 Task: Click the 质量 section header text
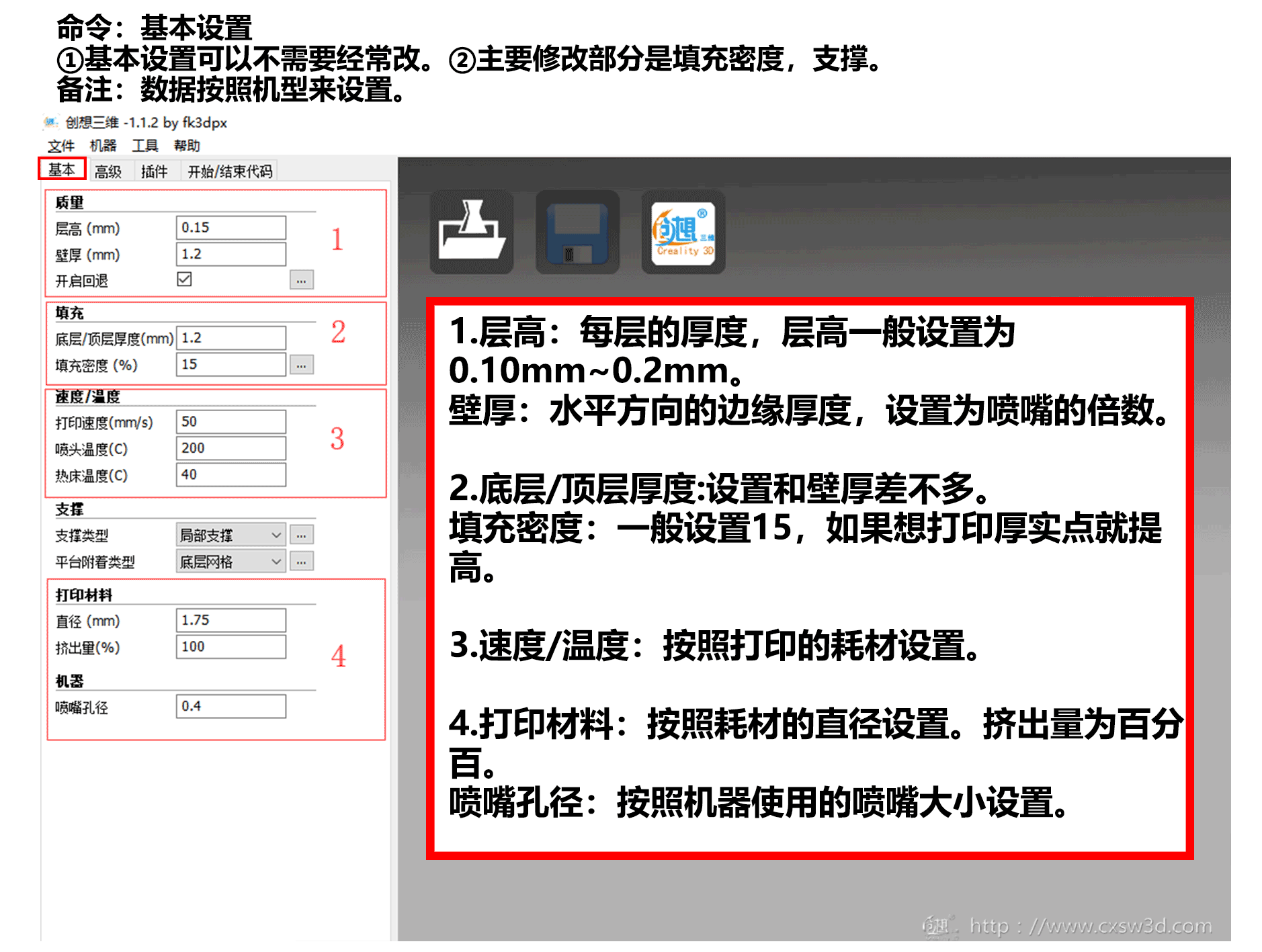tap(70, 202)
